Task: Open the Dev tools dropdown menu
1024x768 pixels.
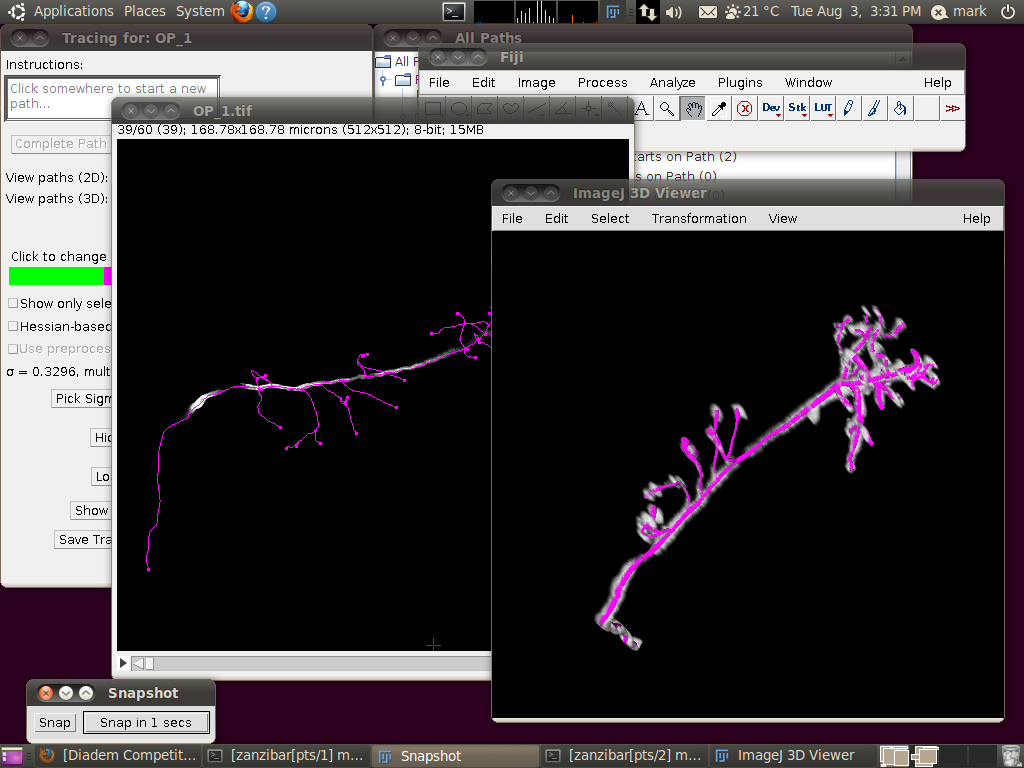Action: 771,108
